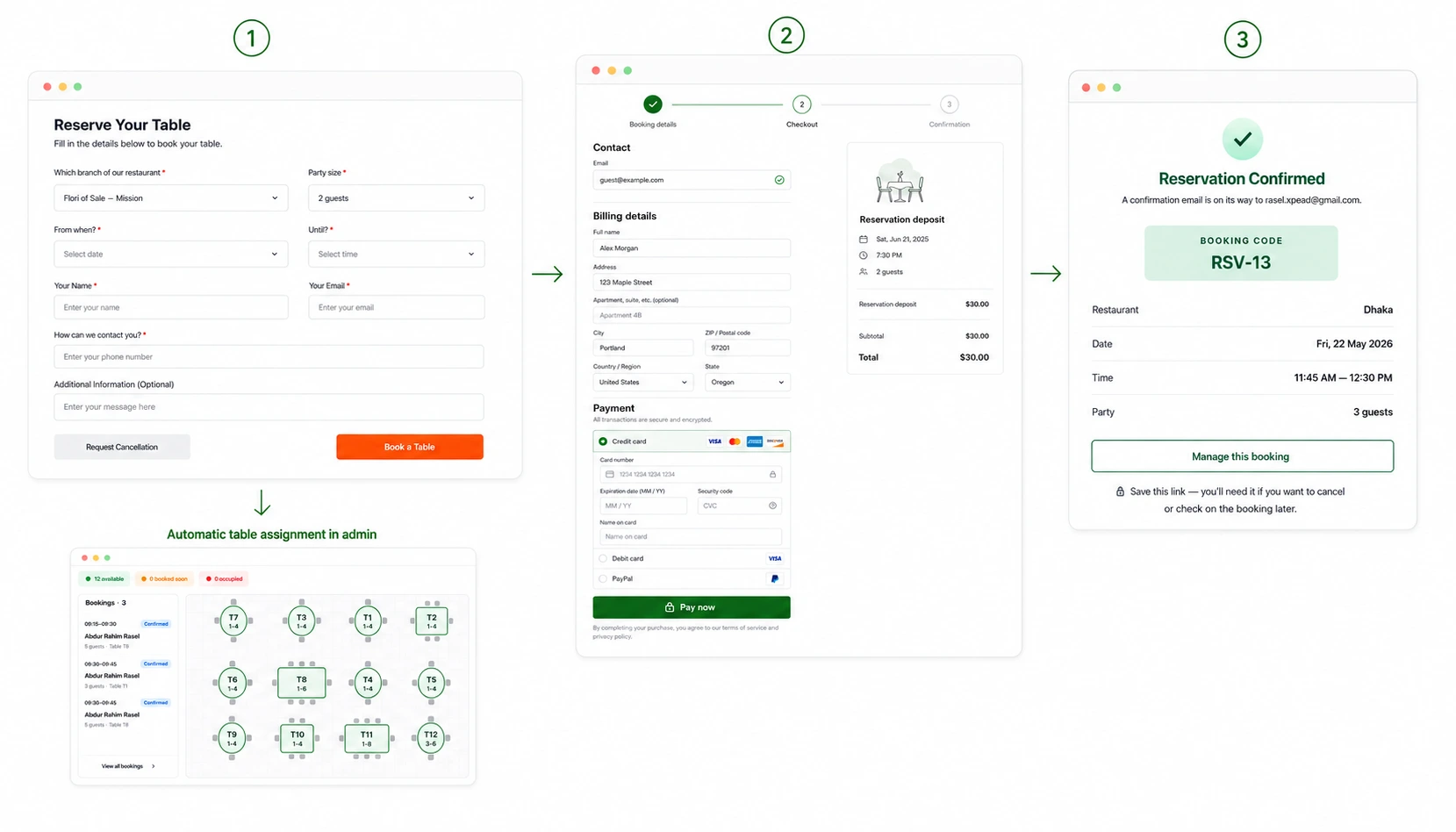This screenshot has width=1456, height=832.
Task: Click the CVC help icon
Action: coord(772,506)
